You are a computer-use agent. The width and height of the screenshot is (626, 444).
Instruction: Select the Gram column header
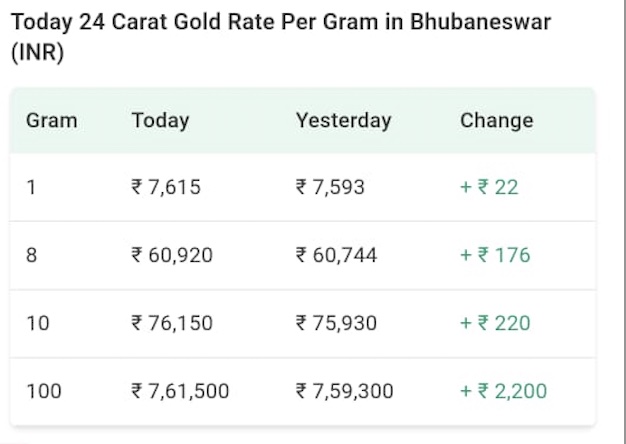pos(52,121)
